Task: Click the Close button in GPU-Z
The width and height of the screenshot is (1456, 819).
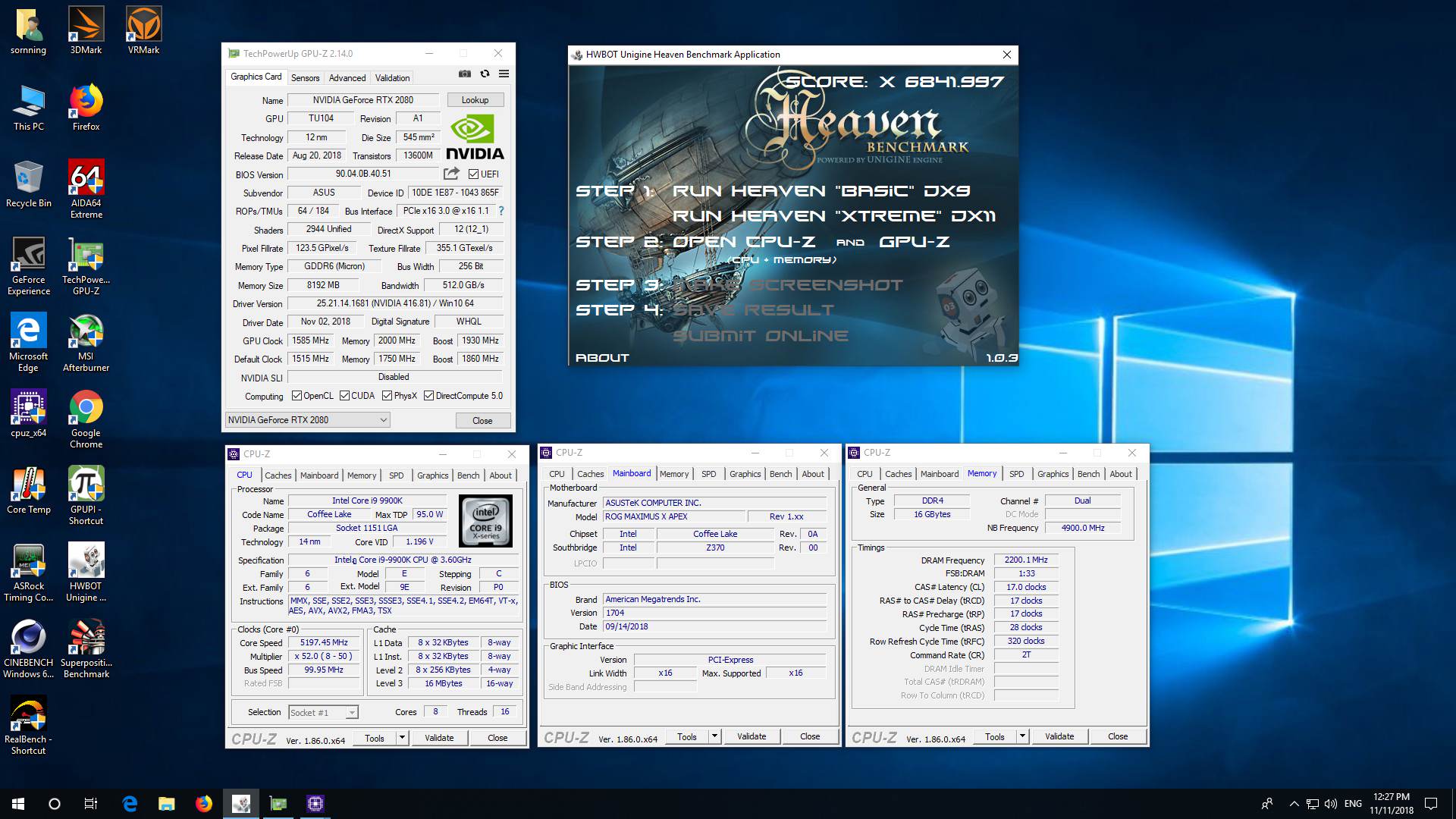Action: coord(482,421)
